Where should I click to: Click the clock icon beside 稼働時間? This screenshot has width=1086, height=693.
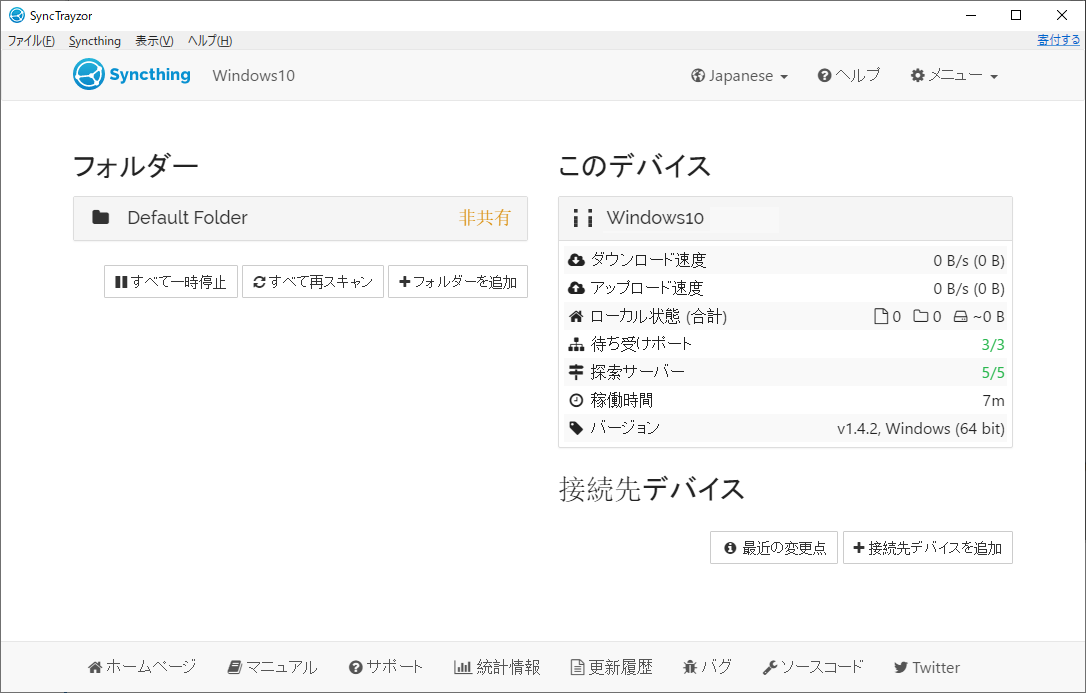tap(576, 400)
